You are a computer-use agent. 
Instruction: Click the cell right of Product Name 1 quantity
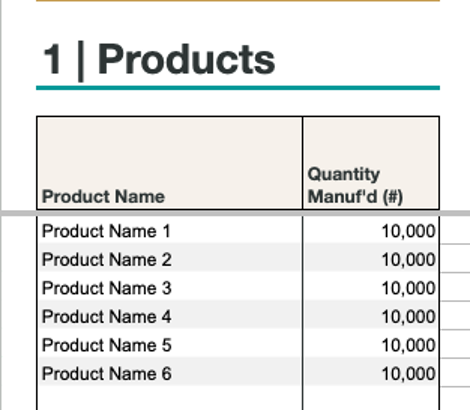455,230
